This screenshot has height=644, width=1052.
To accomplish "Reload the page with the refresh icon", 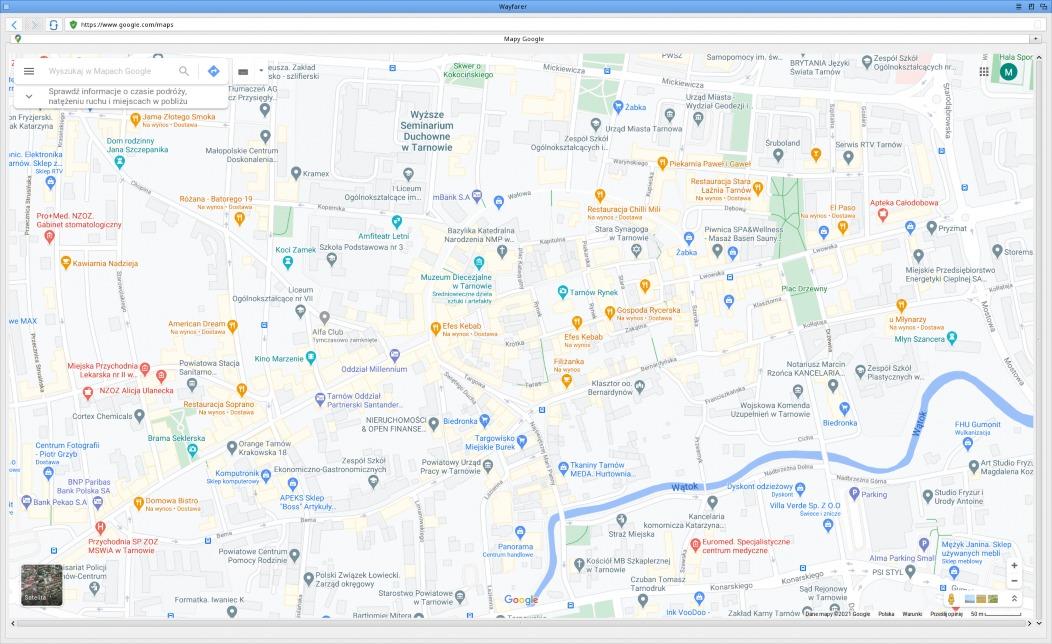I will point(53,25).
